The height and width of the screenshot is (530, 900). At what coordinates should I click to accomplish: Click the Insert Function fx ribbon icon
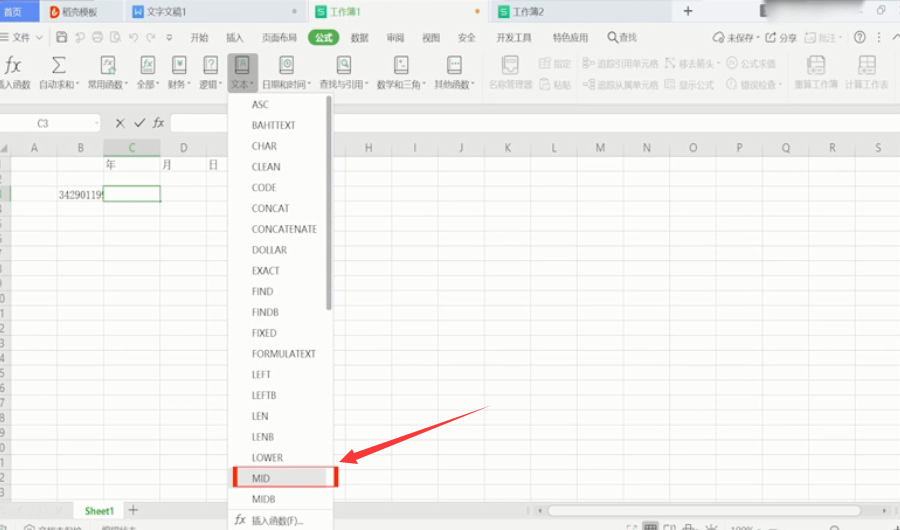pos(13,65)
